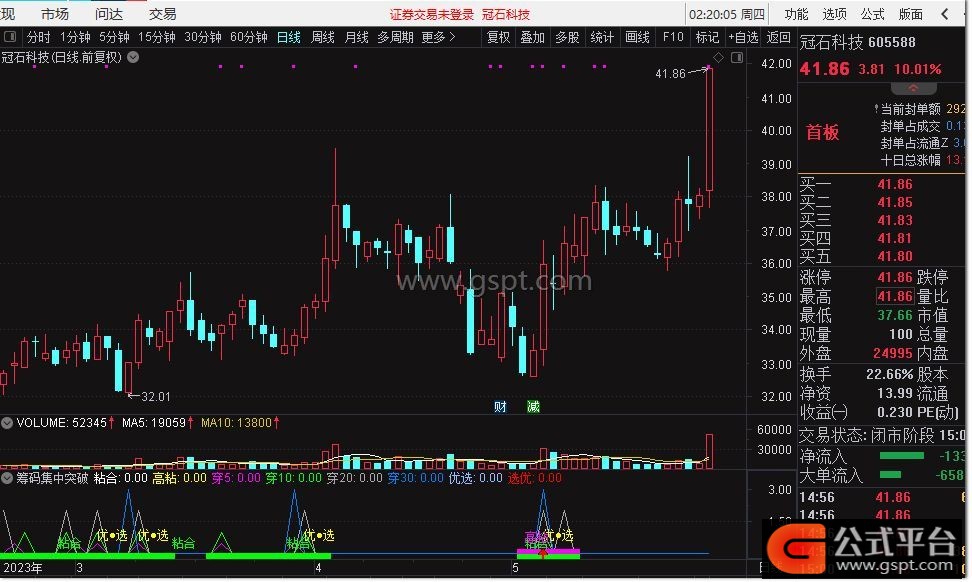This screenshot has height=582, width=972.
Task: Click the 复权 toolbar button
Action: pos(498,37)
